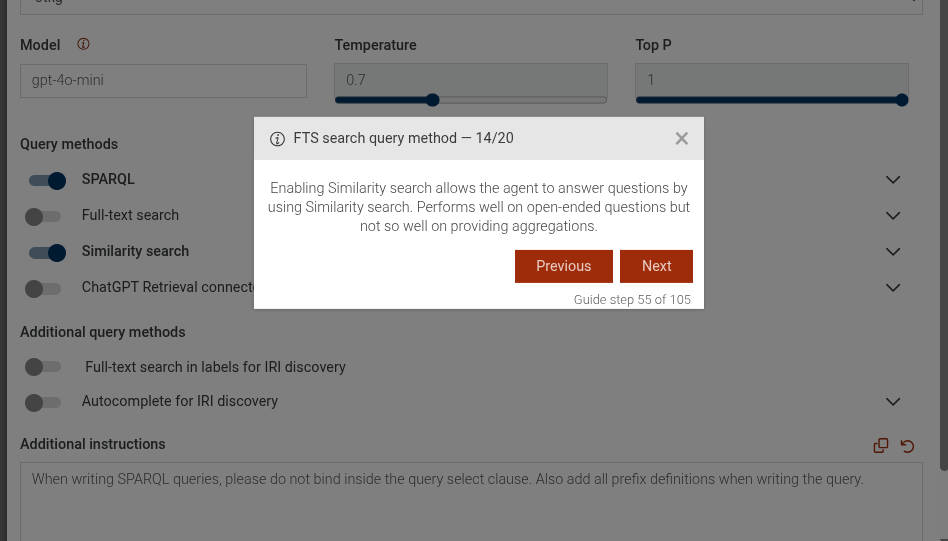Click the copy instructions icon
The width and height of the screenshot is (948, 541).
(881, 446)
